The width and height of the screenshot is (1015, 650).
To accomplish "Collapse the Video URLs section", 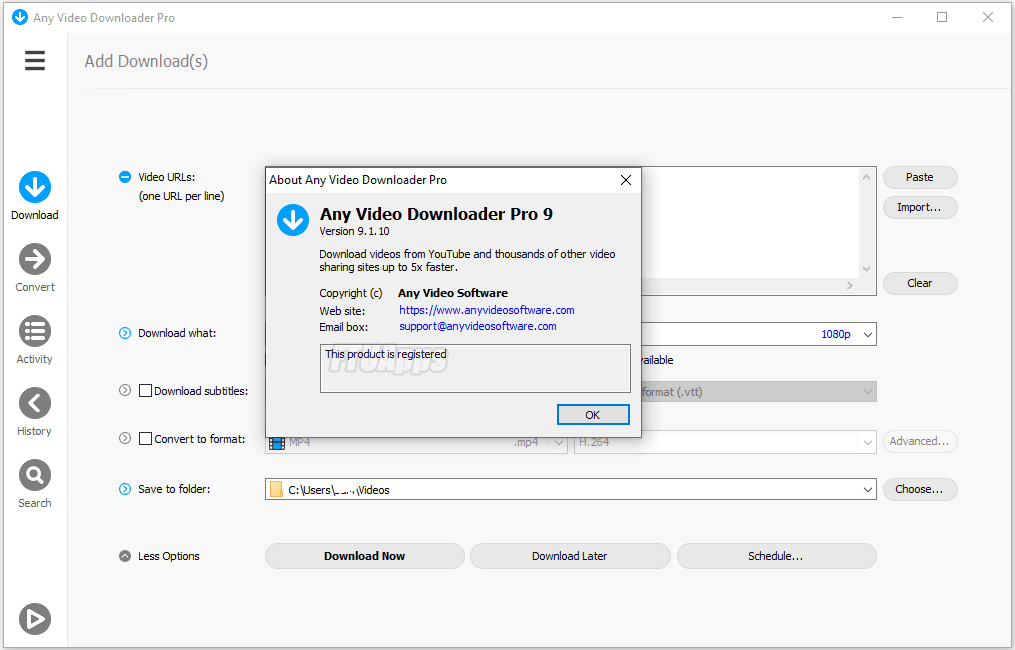I will coord(125,177).
